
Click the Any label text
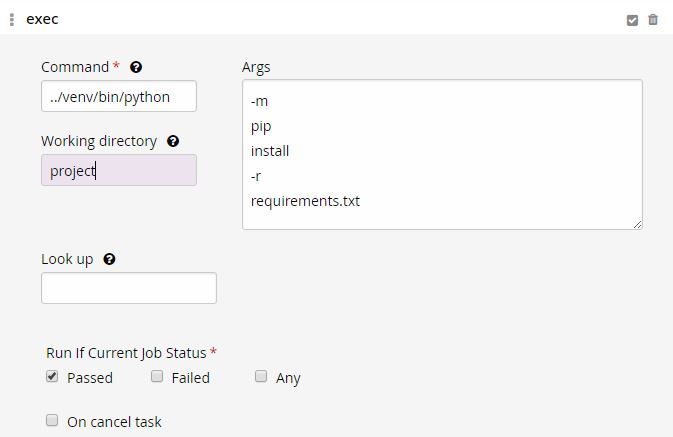[288, 378]
